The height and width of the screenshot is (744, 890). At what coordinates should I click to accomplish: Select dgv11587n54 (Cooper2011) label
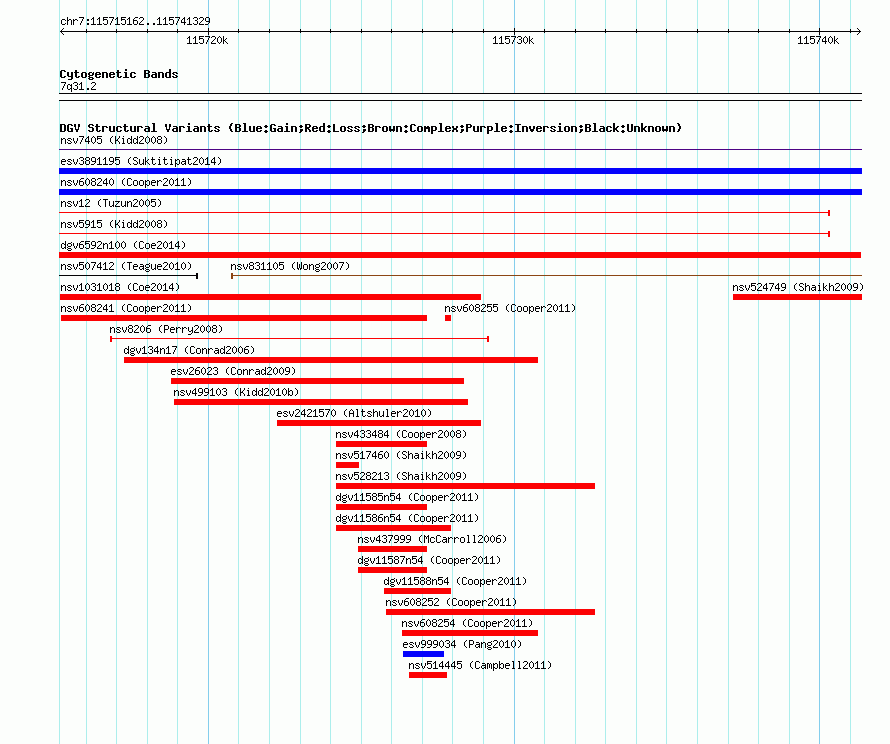[x=429, y=560]
